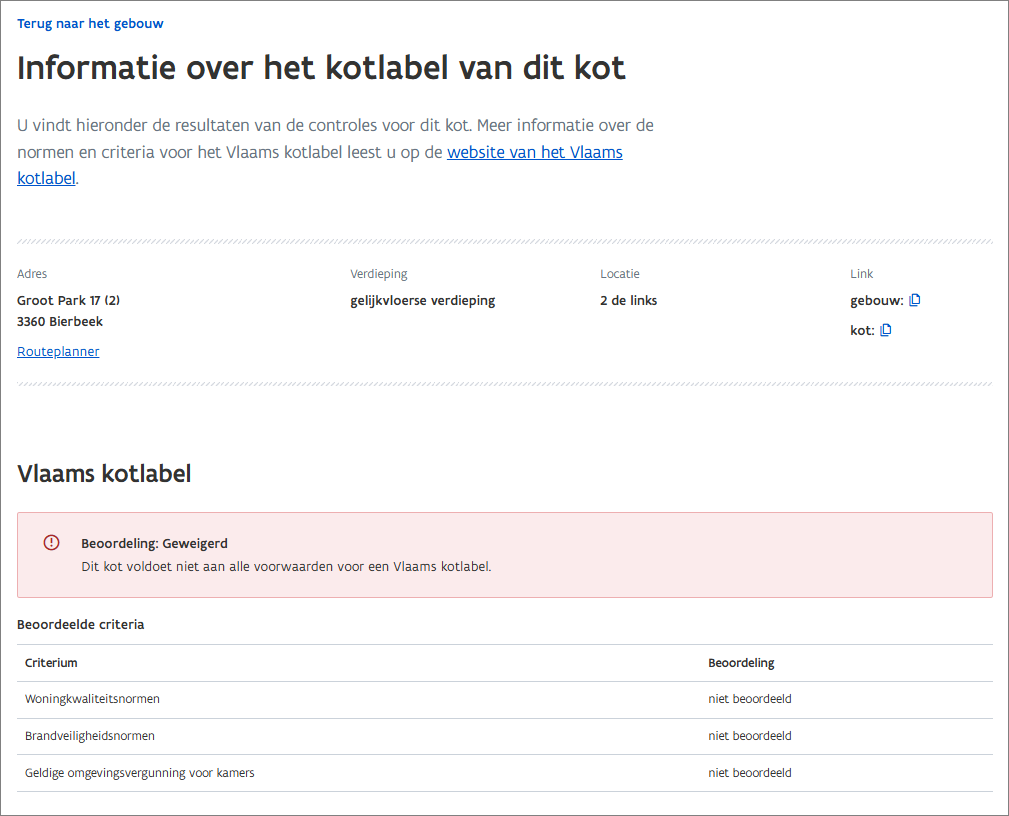Click the red warning icon in the alert
This screenshot has height=816, width=1009.
pos(51,542)
